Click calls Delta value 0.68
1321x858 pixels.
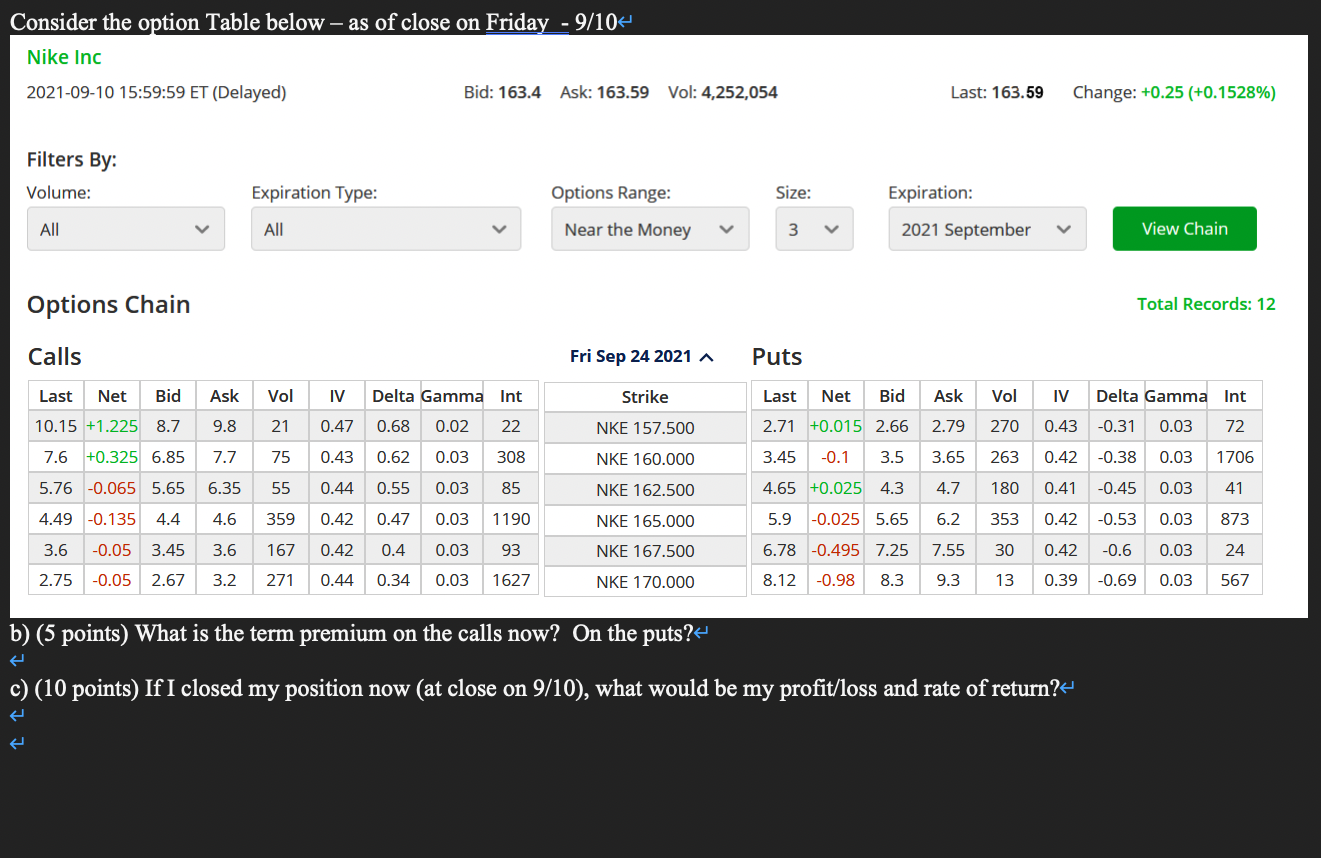point(393,426)
